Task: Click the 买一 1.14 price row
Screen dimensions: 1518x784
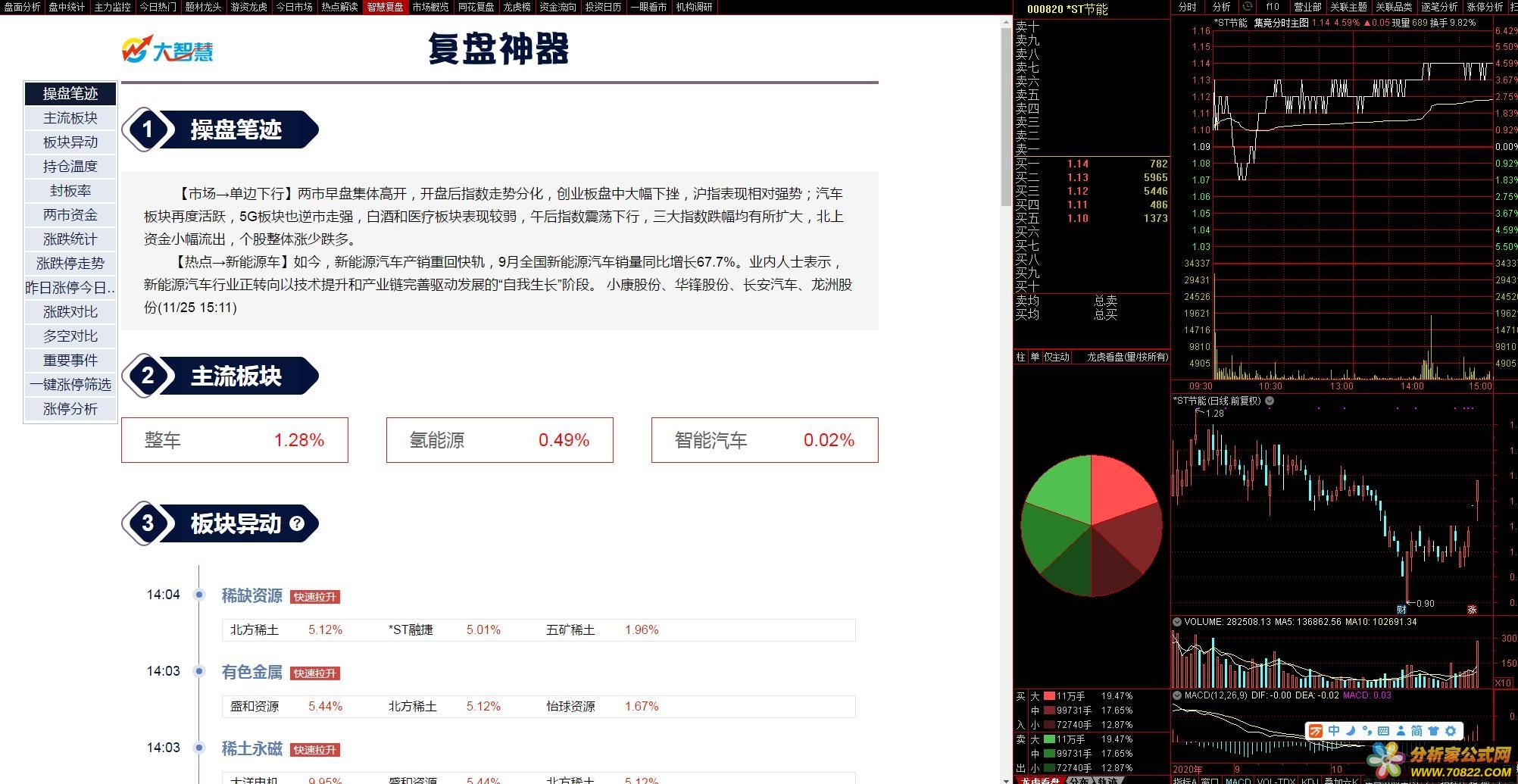Action: (1092, 164)
